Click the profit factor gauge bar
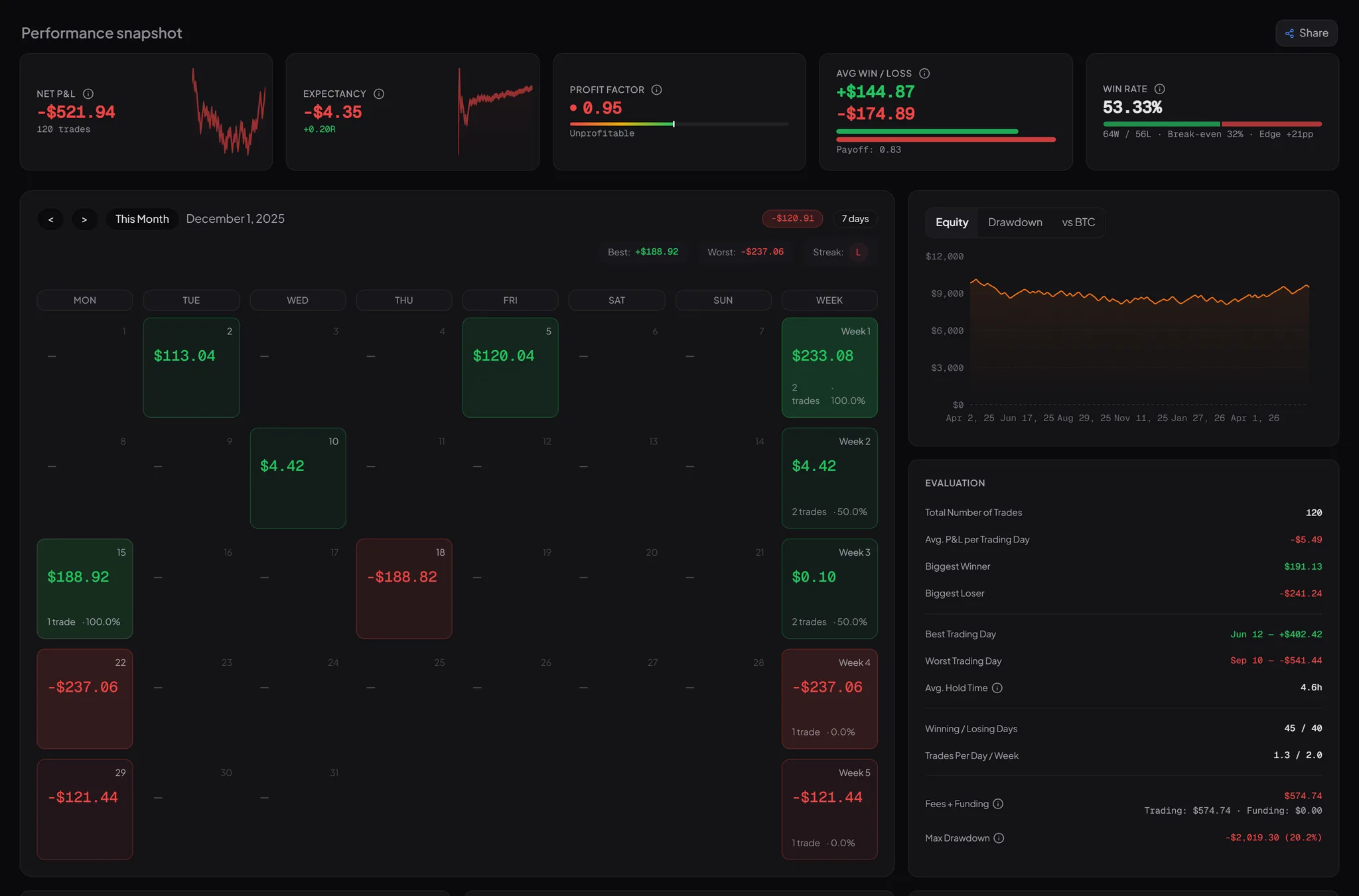The image size is (1359, 896). pyautogui.click(x=679, y=124)
